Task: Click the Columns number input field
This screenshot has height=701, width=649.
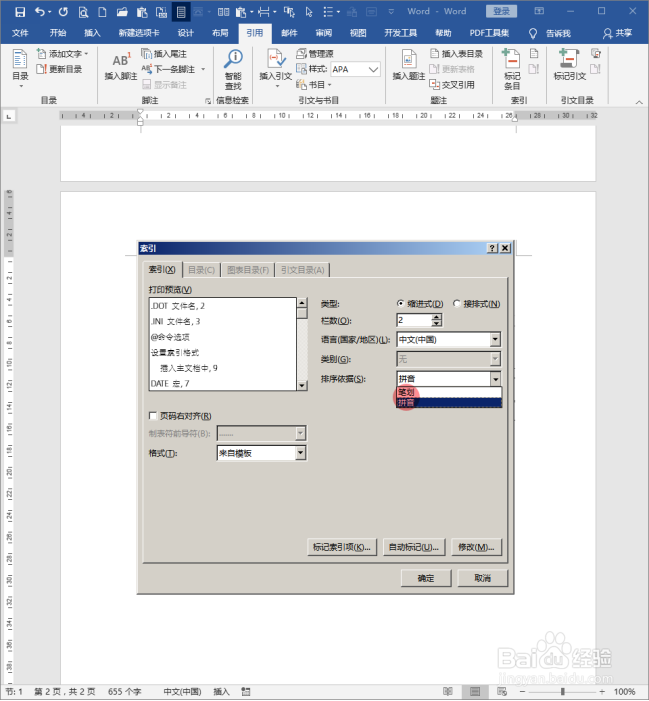Action: pyautogui.click(x=414, y=320)
